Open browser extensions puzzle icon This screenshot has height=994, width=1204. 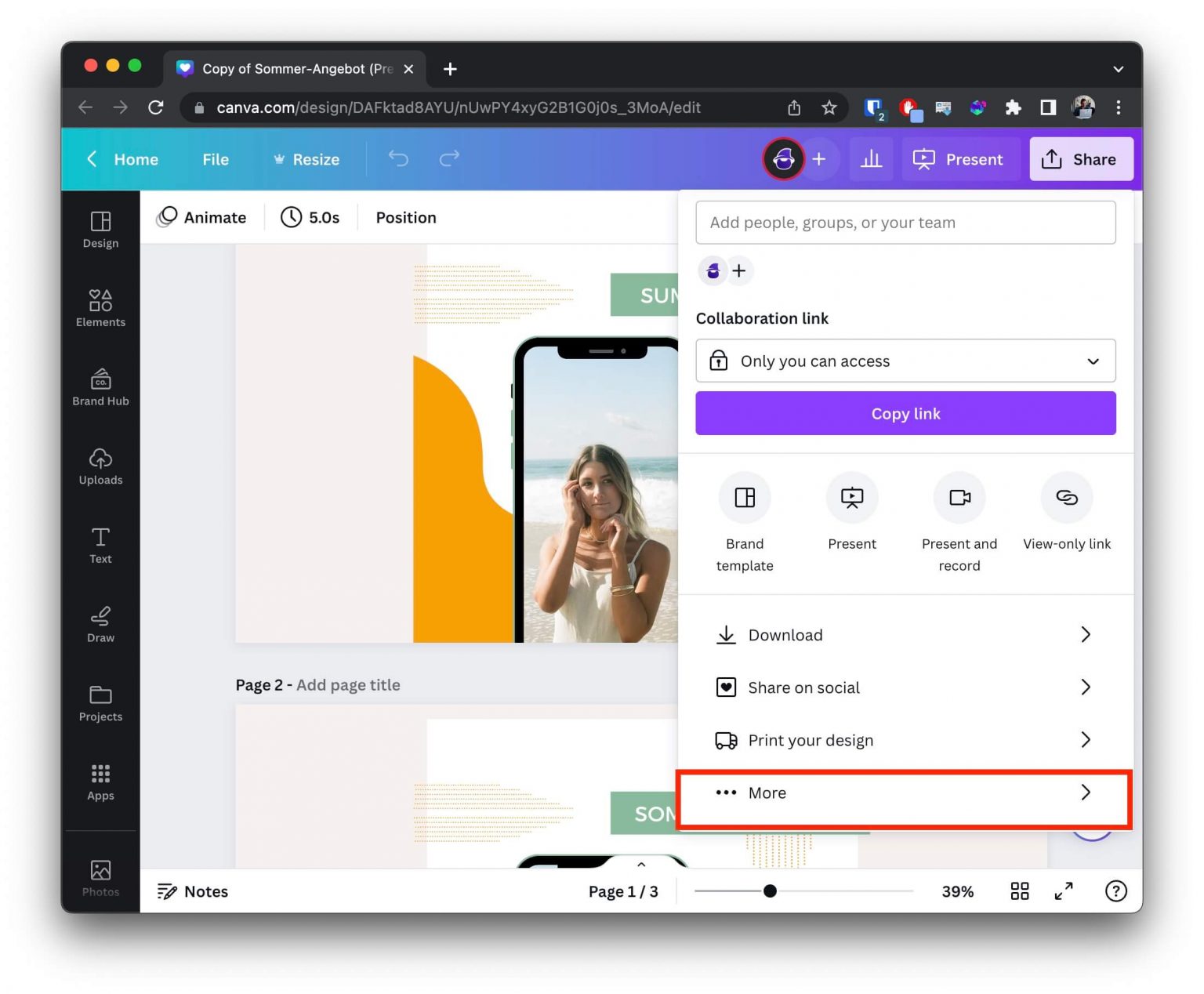[1013, 107]
